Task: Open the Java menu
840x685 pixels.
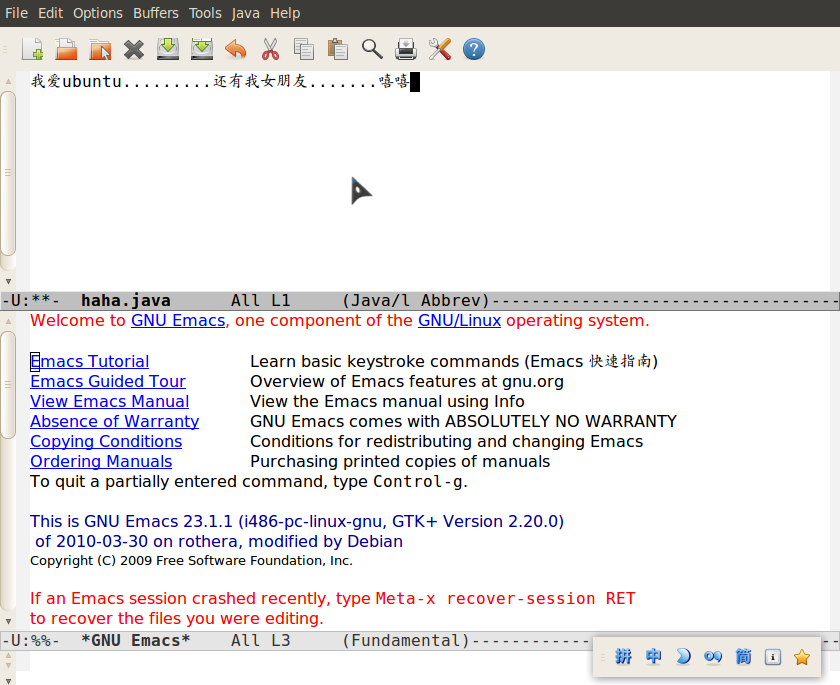Action: click(x=246, y=13)
